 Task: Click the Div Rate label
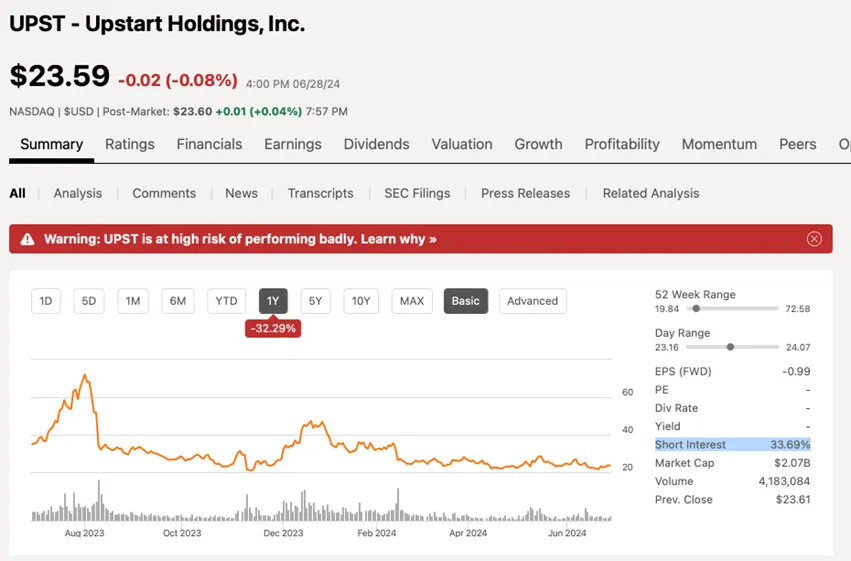[x=676, y=408]
